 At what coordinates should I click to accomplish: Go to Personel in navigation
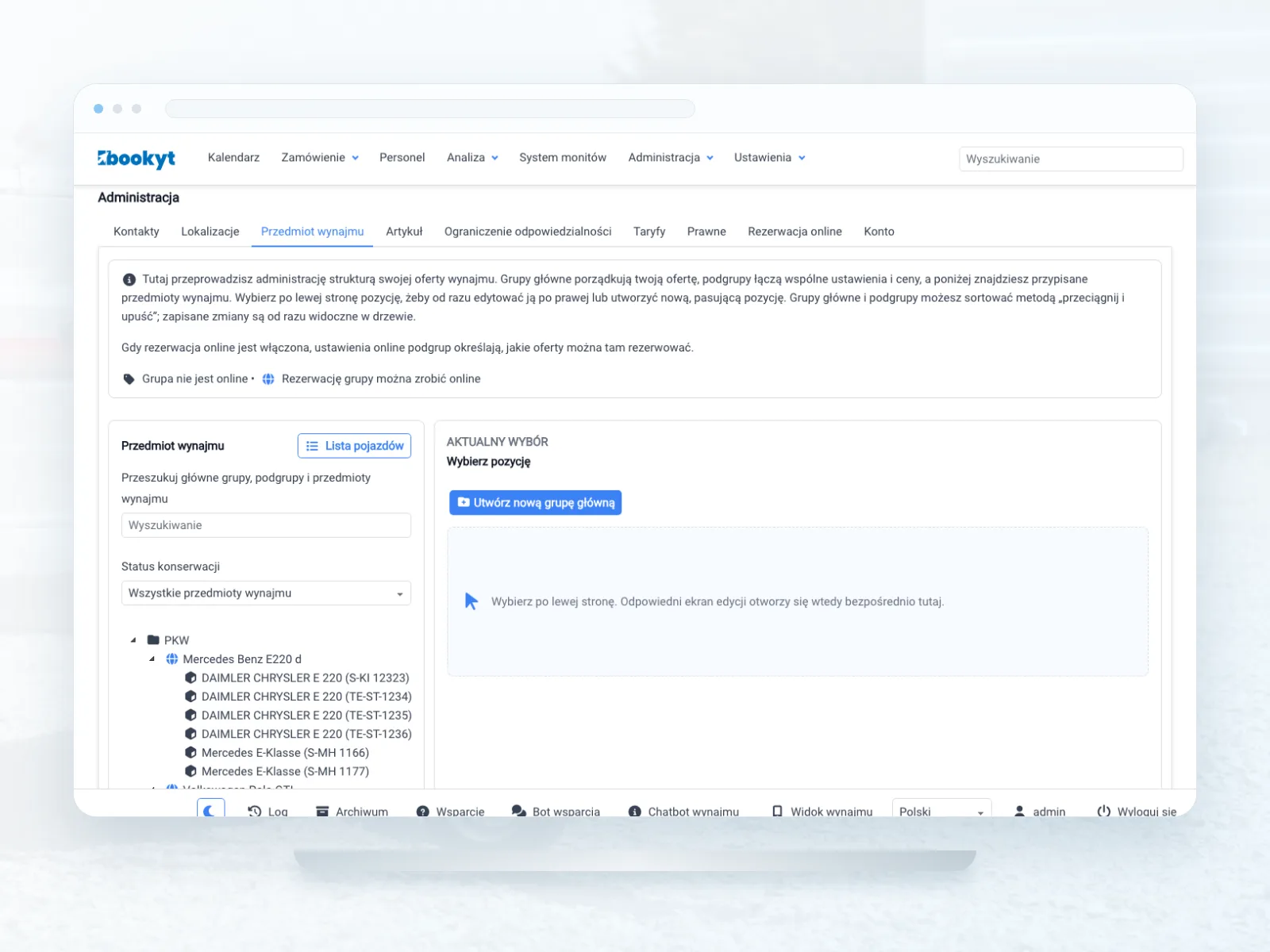[x=402, y=158]
